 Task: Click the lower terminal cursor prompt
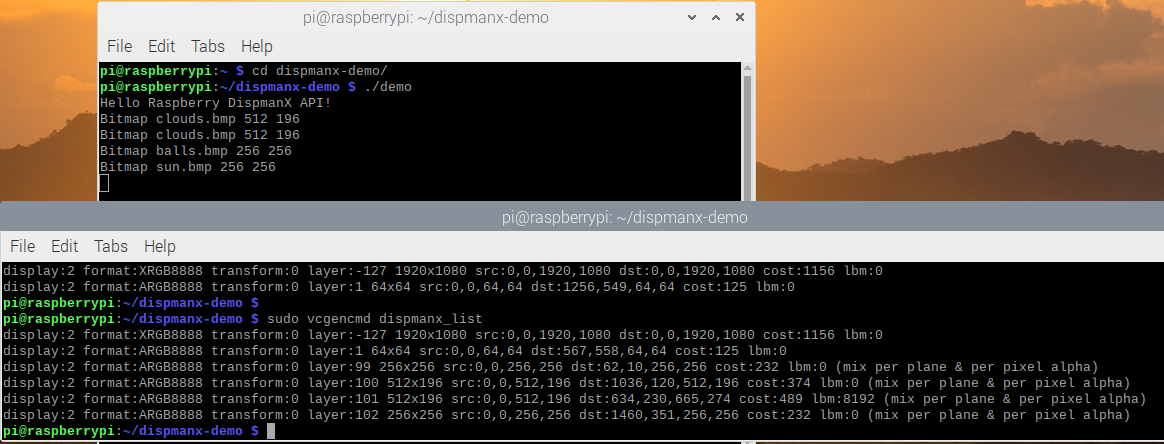click(x=271, y=431)
